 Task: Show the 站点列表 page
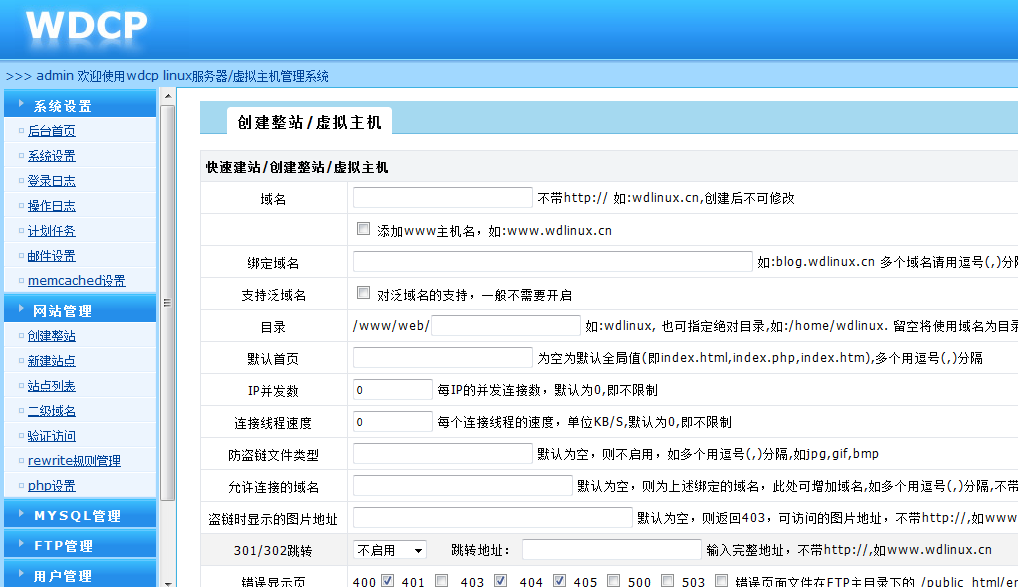coord(51,386)
